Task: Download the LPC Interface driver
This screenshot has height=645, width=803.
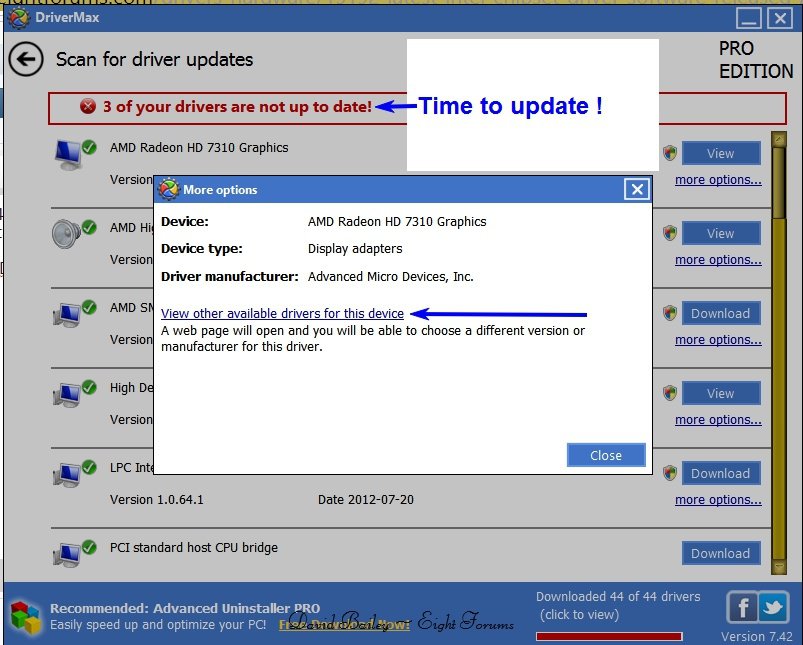Action: tap(720, 473)
